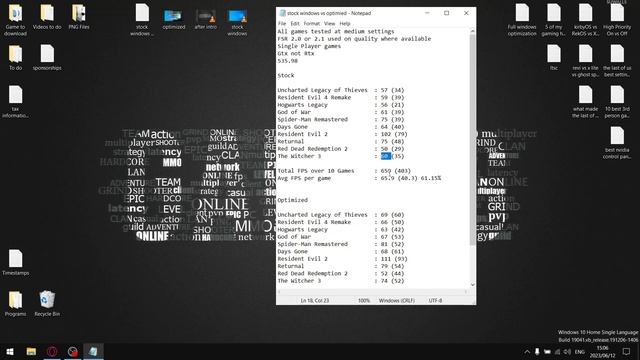This screenshot has width=640, height=360.
Task: Select the 'optimized' video file on desktop
Action: click(174, 19)
